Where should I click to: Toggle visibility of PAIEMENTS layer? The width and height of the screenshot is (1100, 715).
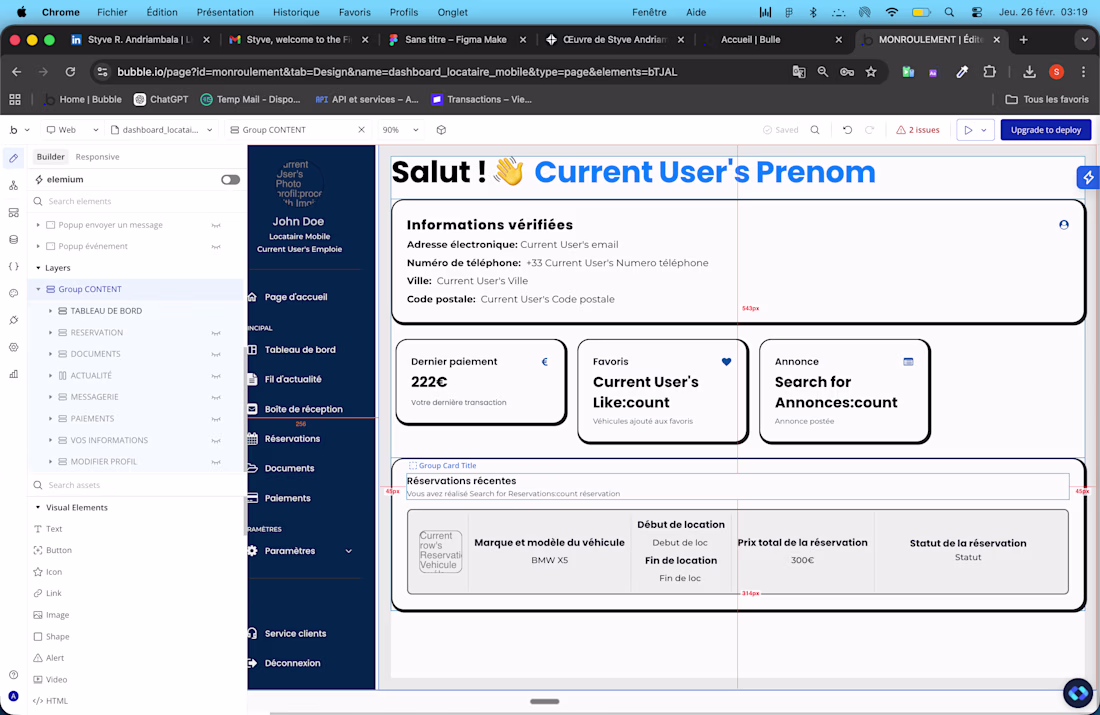[x=216, y=419]
